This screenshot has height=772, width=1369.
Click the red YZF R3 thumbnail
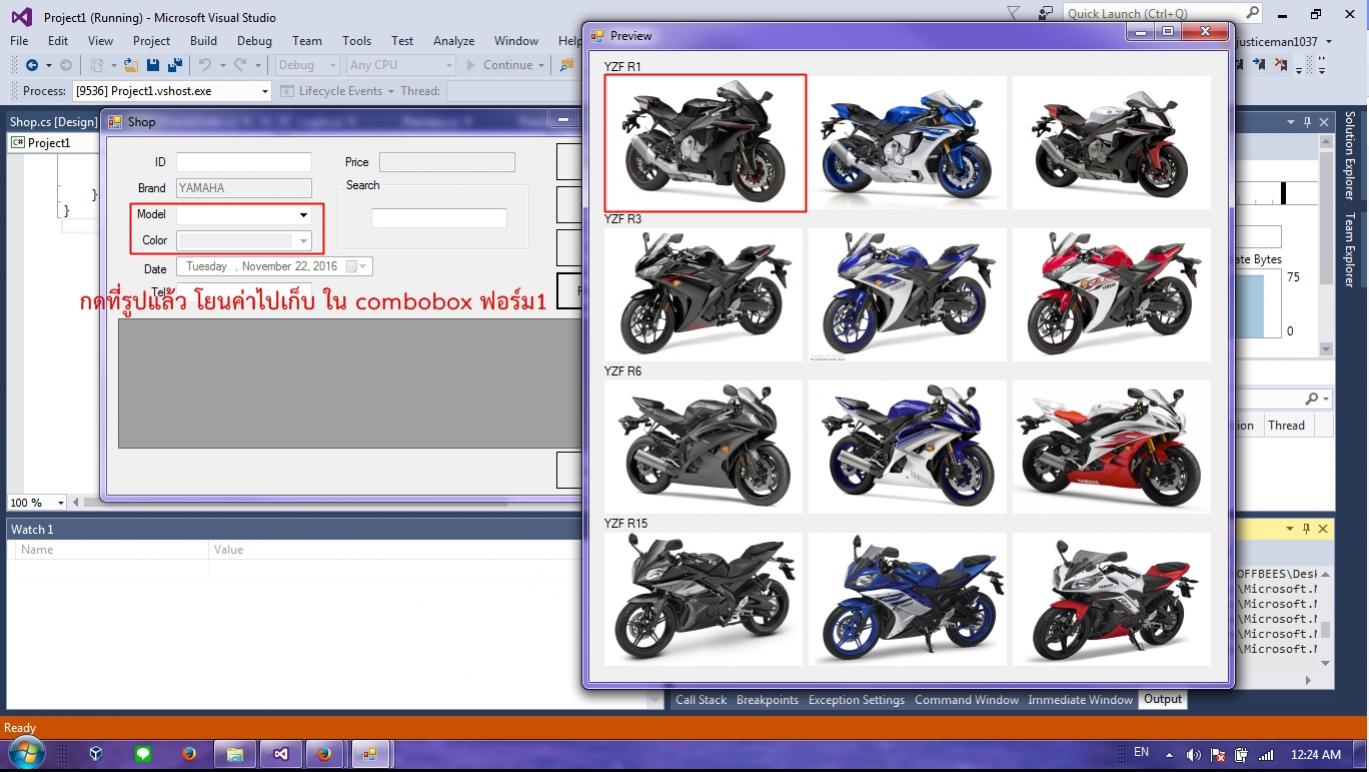coord(1111,294)
